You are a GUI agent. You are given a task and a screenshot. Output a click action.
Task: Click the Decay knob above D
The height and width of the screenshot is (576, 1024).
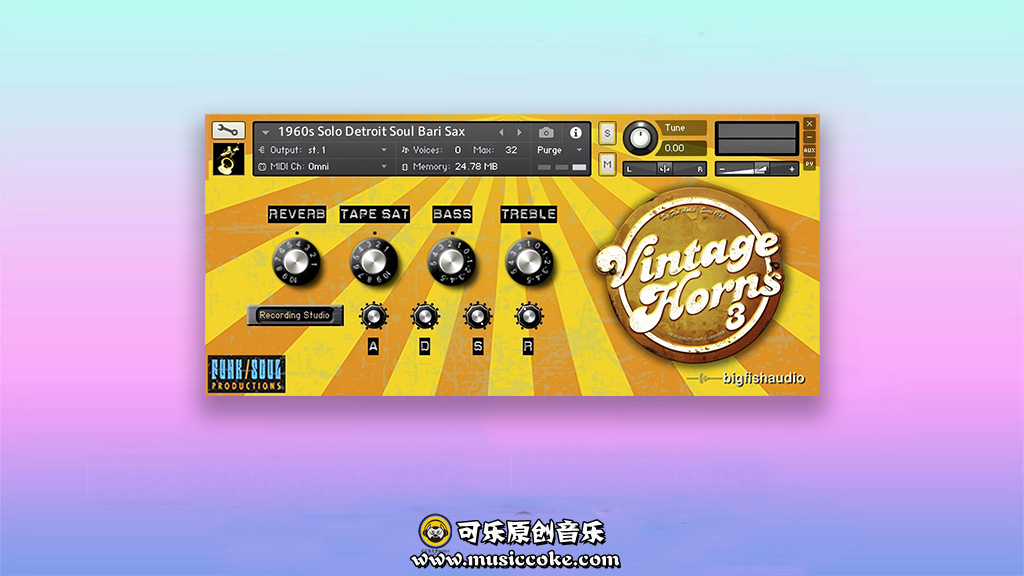click(425, 317)
